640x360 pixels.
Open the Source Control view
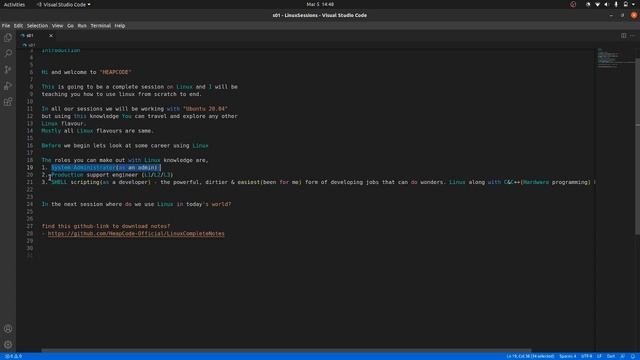point(8,69)
